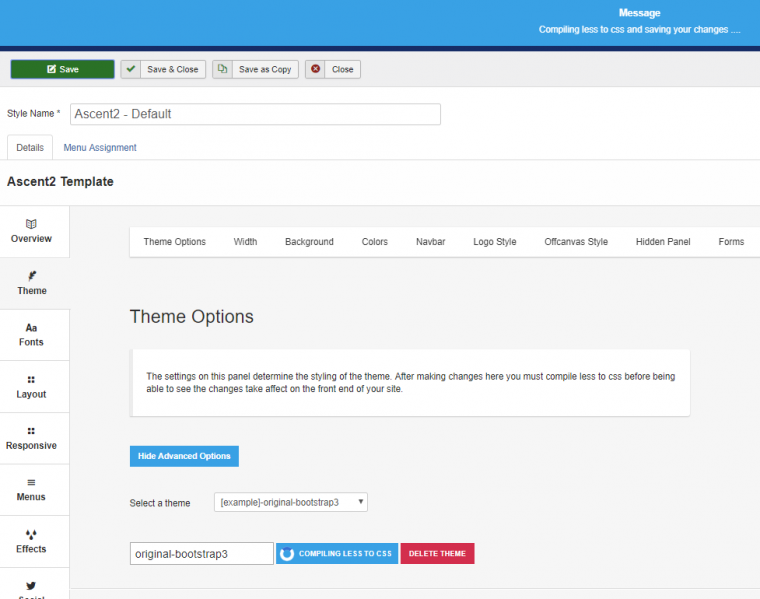The height and width of the screenshot is (599, 760).
Task: Click the red Delete Theme button
Action: [437, 553]
